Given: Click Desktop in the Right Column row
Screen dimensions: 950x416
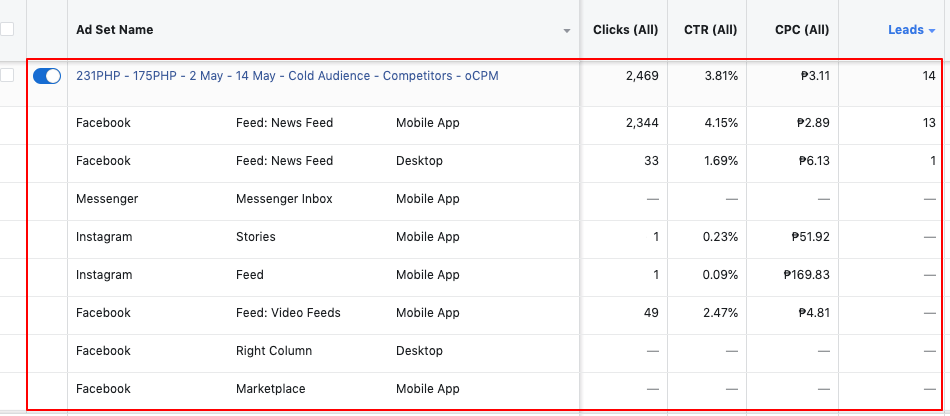Looking at the screenshot, I should 419,351.
